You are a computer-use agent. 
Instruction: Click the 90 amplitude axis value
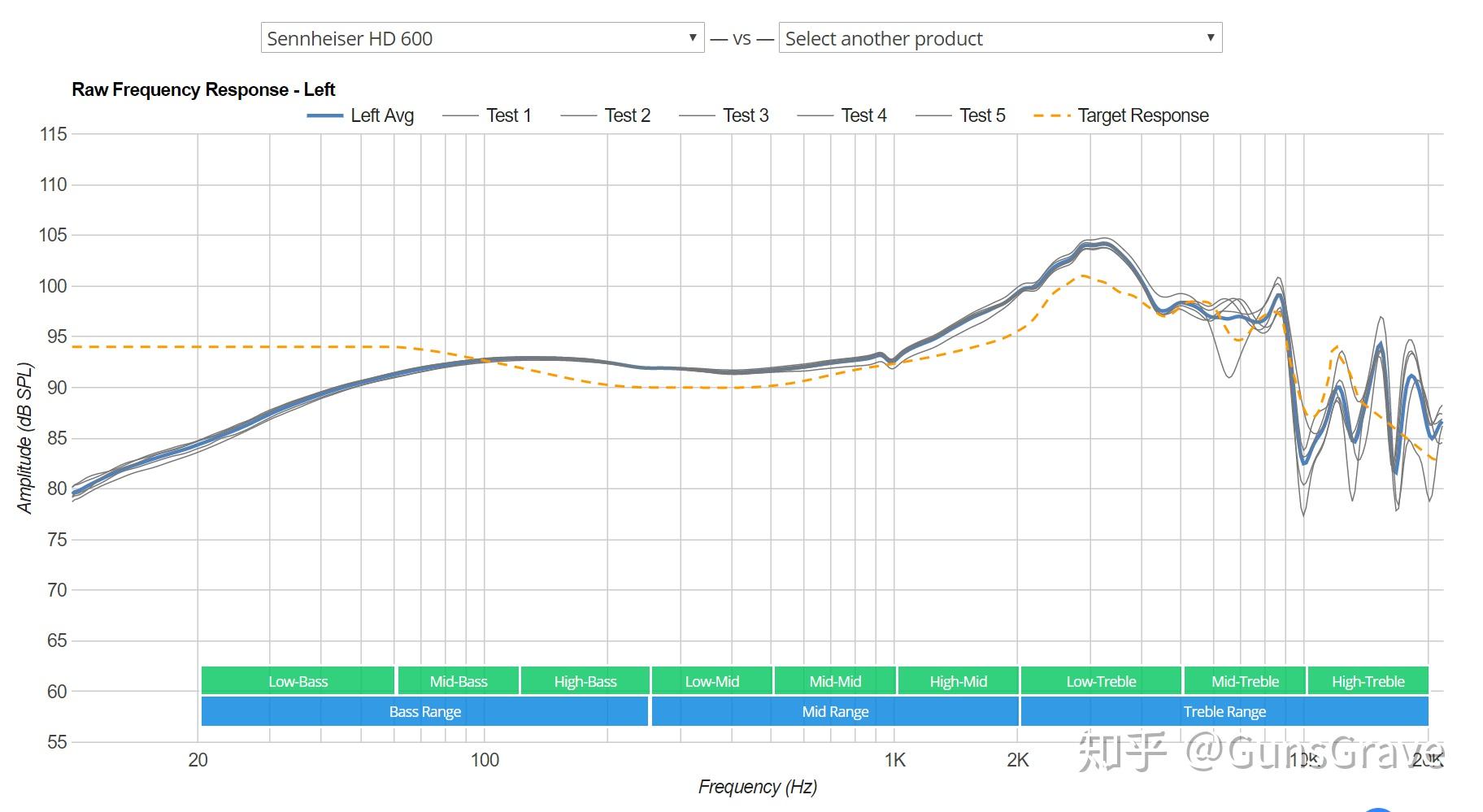coord(57,388)
